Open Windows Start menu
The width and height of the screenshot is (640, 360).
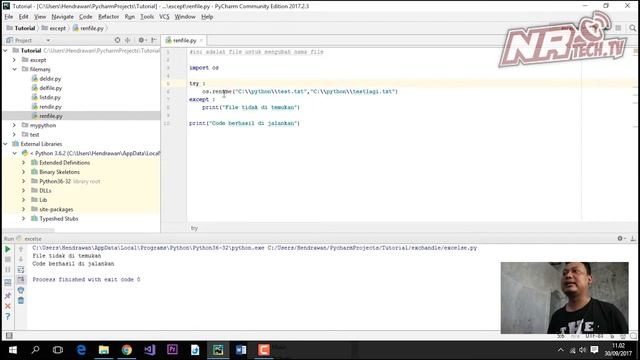point(13,350)
